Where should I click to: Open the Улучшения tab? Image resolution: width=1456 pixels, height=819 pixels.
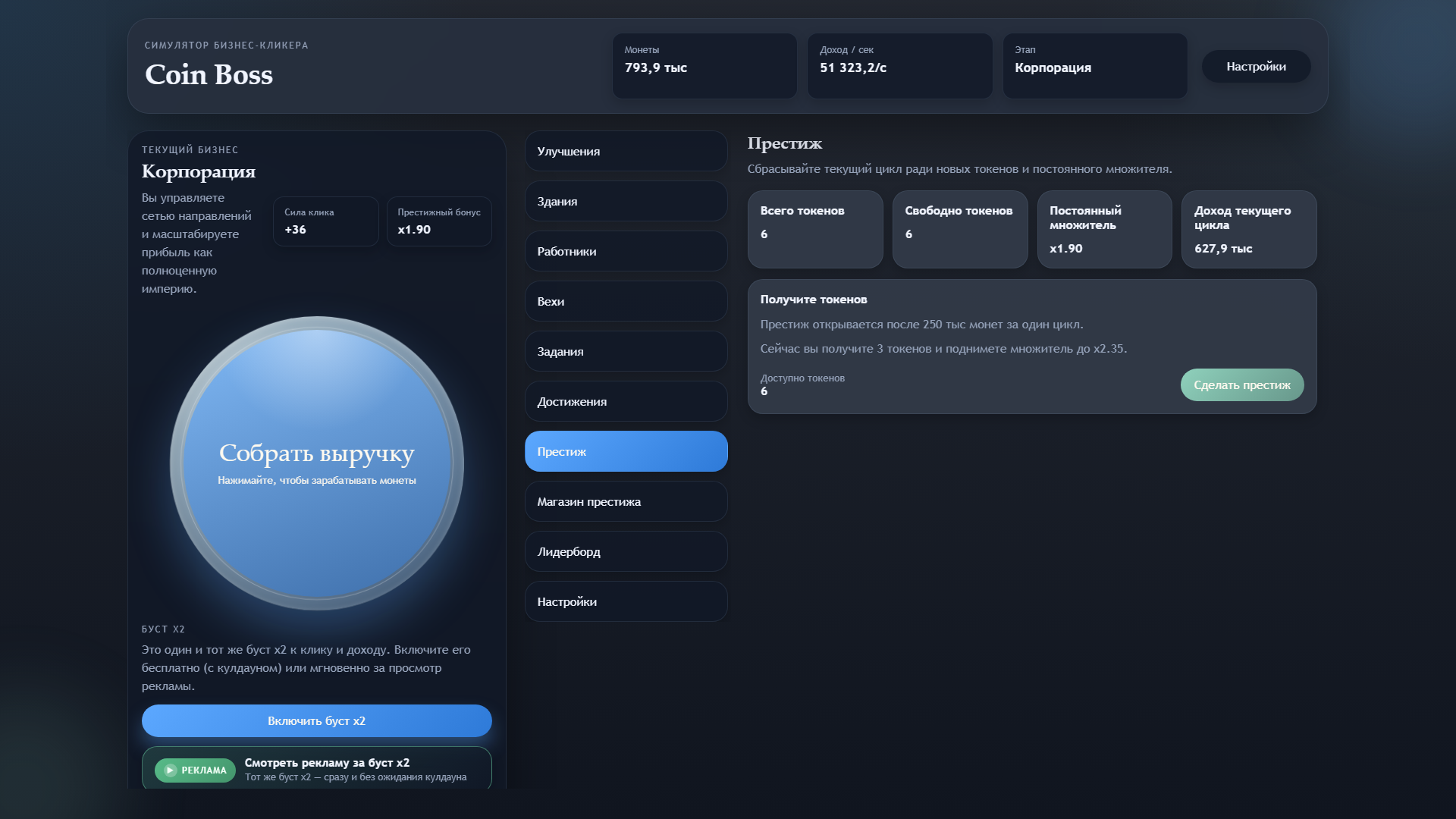tap(626, 151)
